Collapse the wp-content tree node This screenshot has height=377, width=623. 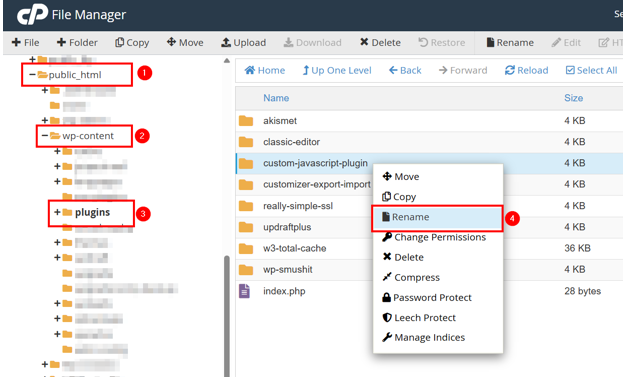pos(45,136)
